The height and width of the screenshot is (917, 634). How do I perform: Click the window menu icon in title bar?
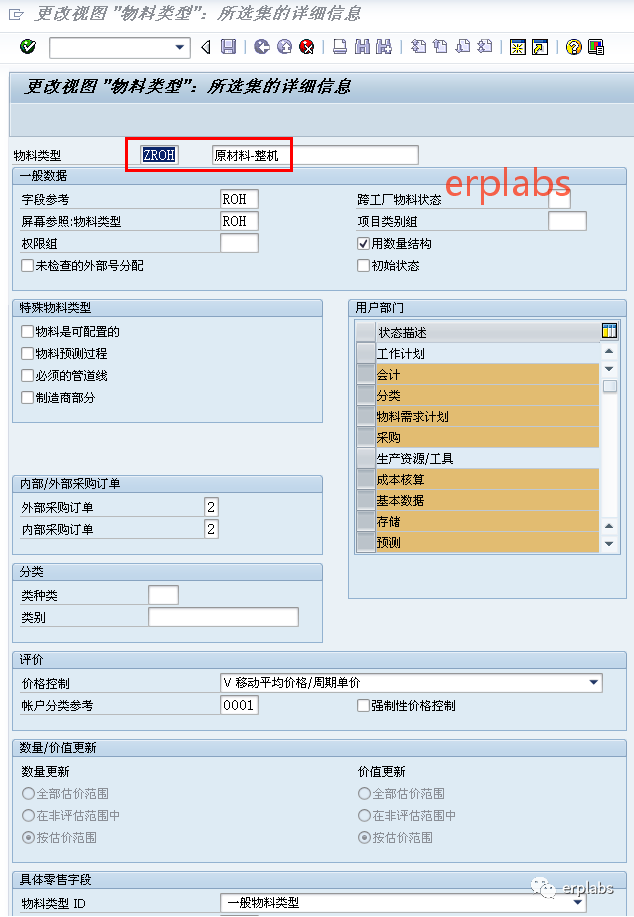(x=16, y=14)
